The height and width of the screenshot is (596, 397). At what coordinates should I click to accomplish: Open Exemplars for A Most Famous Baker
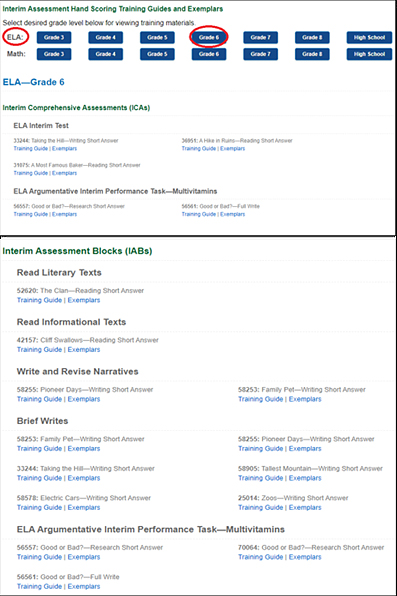pyautogui.click(x=64, y=173)
